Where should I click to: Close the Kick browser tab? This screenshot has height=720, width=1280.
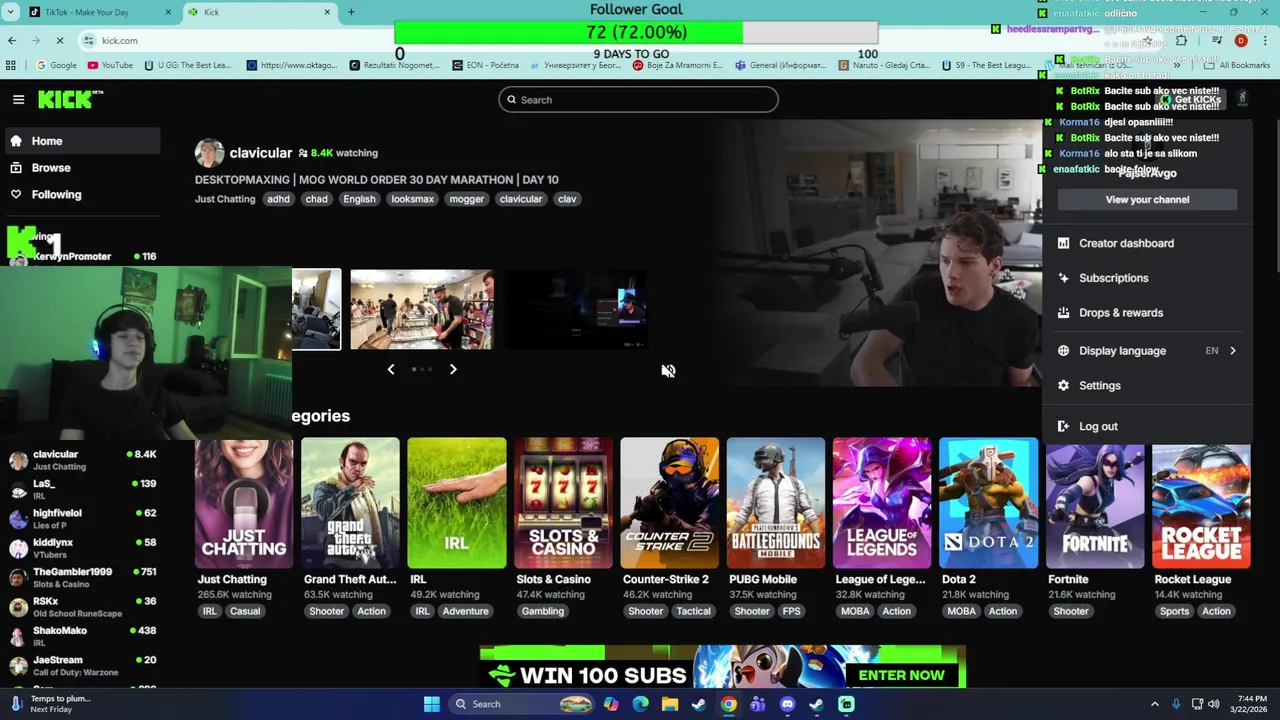tap(327, 12)
